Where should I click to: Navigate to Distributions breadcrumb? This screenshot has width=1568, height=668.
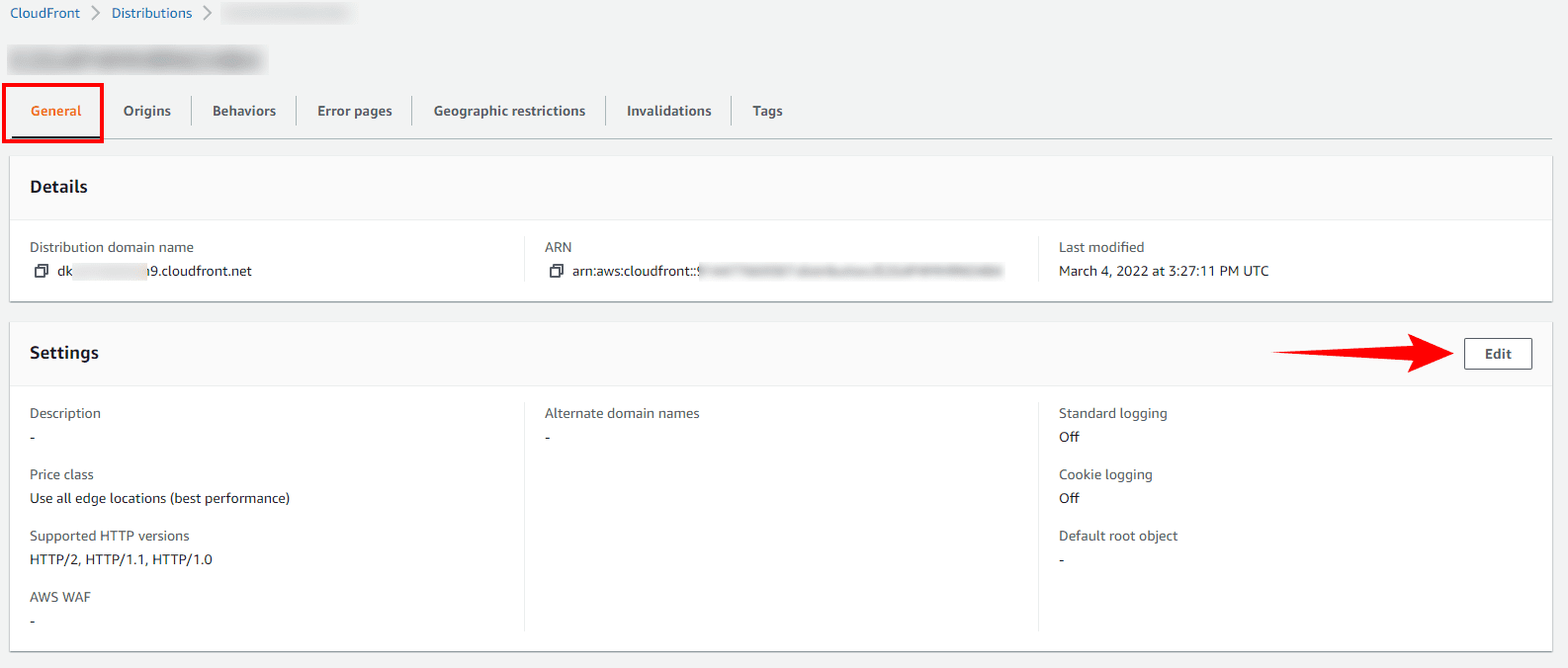tap(152, 13)
